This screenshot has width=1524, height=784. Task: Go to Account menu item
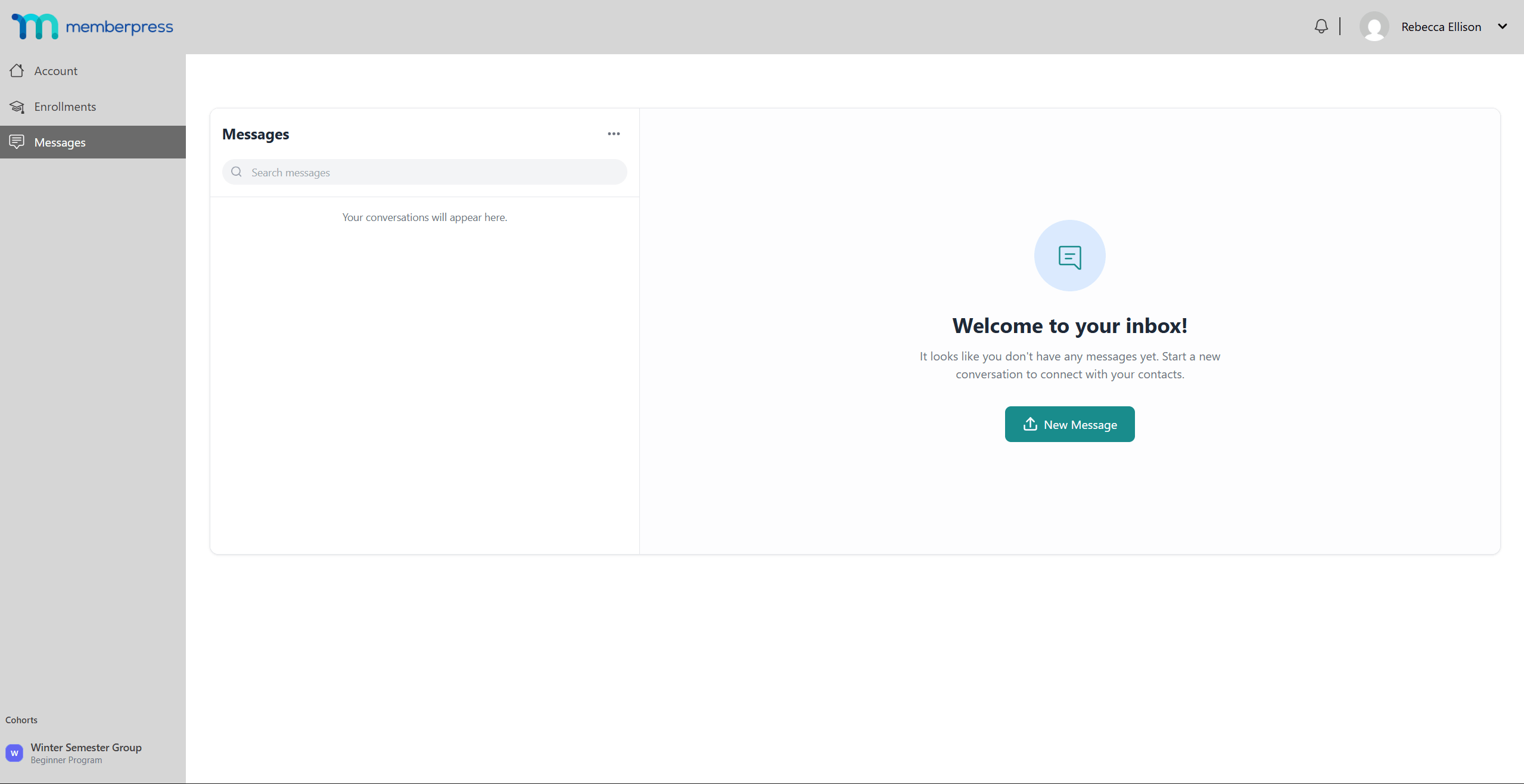pyautogui.click(x=56, y=71)
